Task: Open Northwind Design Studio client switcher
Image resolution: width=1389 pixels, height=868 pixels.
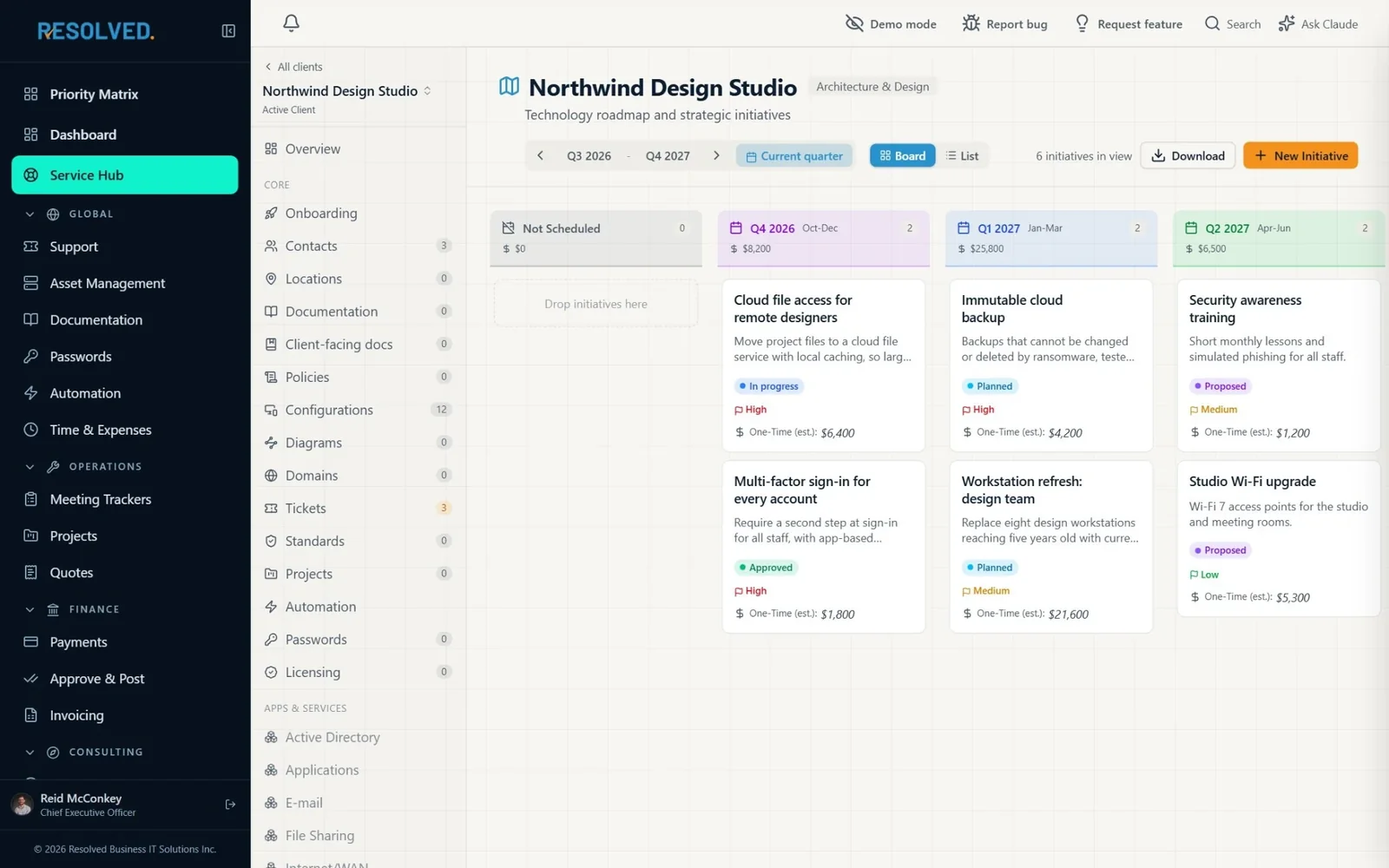Action: 347,91
